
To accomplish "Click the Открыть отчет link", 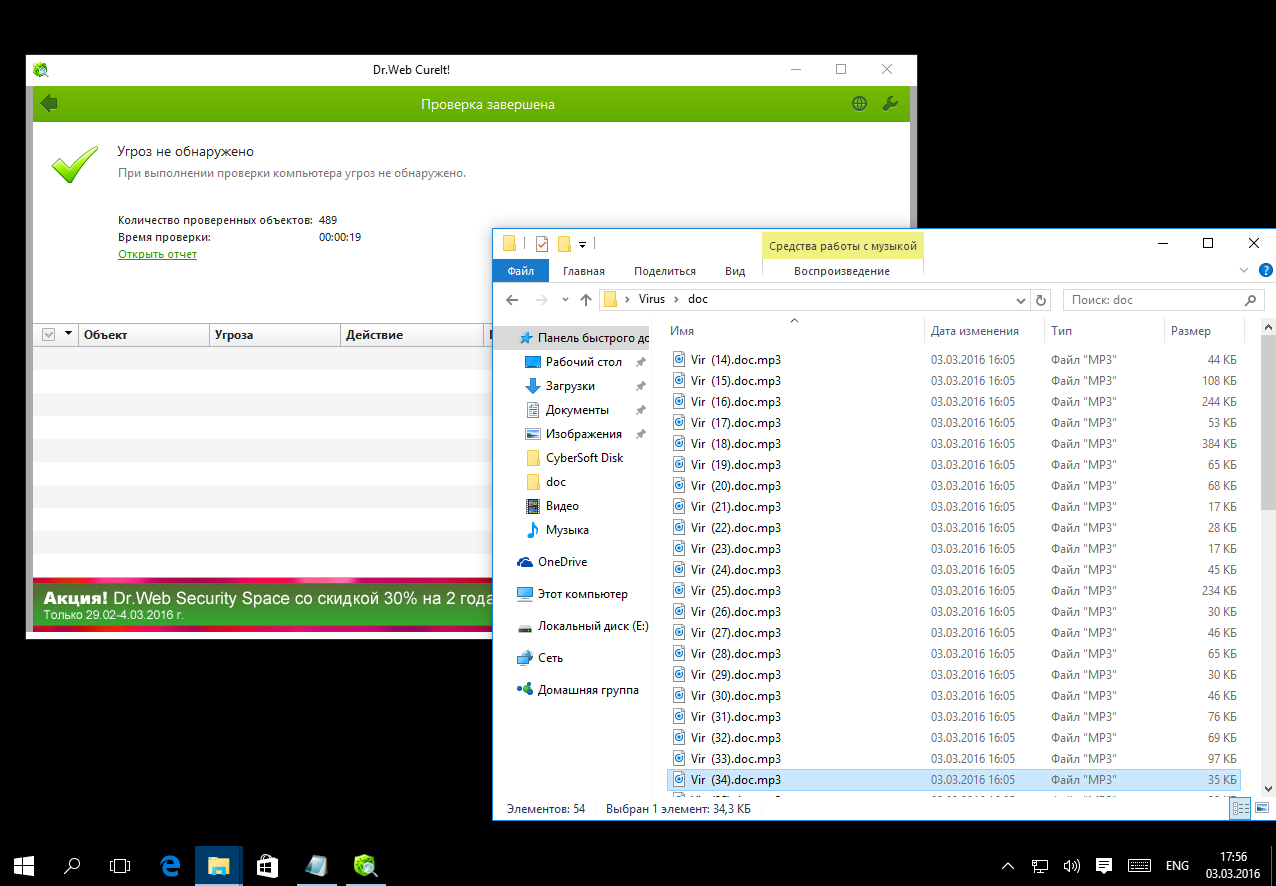I will point(157,254).
